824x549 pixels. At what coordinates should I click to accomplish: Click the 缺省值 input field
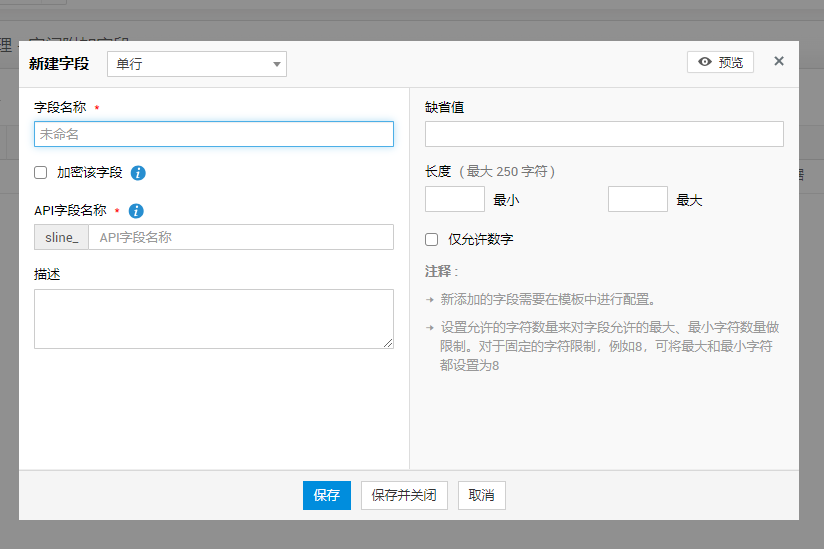click(x=604, y=134)
